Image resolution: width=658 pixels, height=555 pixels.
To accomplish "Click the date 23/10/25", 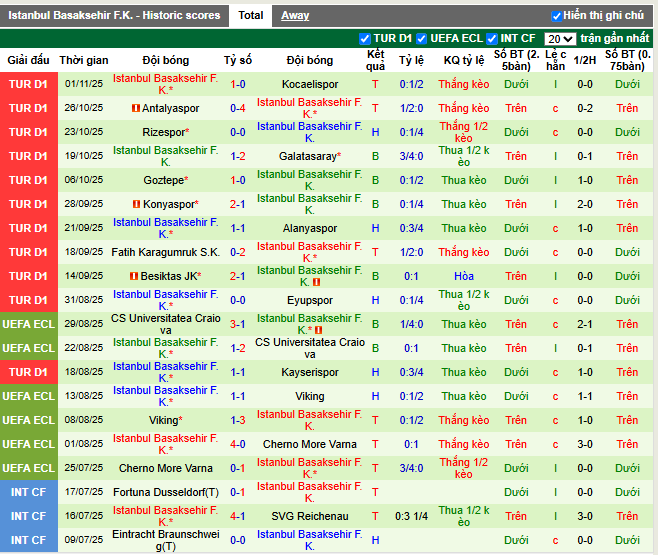I will pyautogui.click(x=84, y=132).
